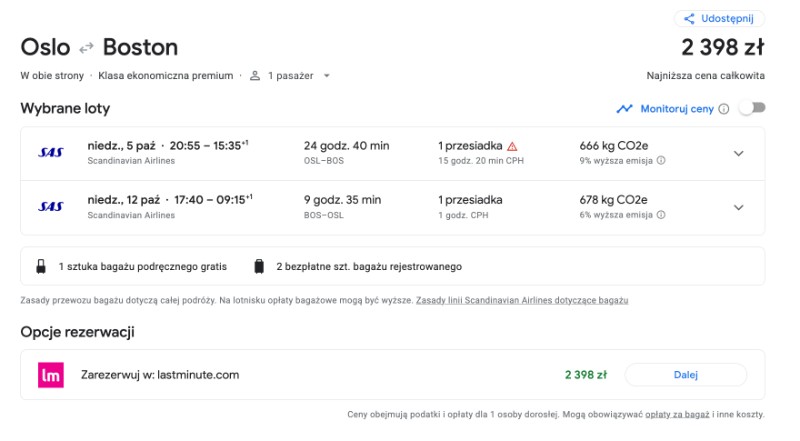Click W obie strony text
The image size is (800, 441).
point(52,76)
